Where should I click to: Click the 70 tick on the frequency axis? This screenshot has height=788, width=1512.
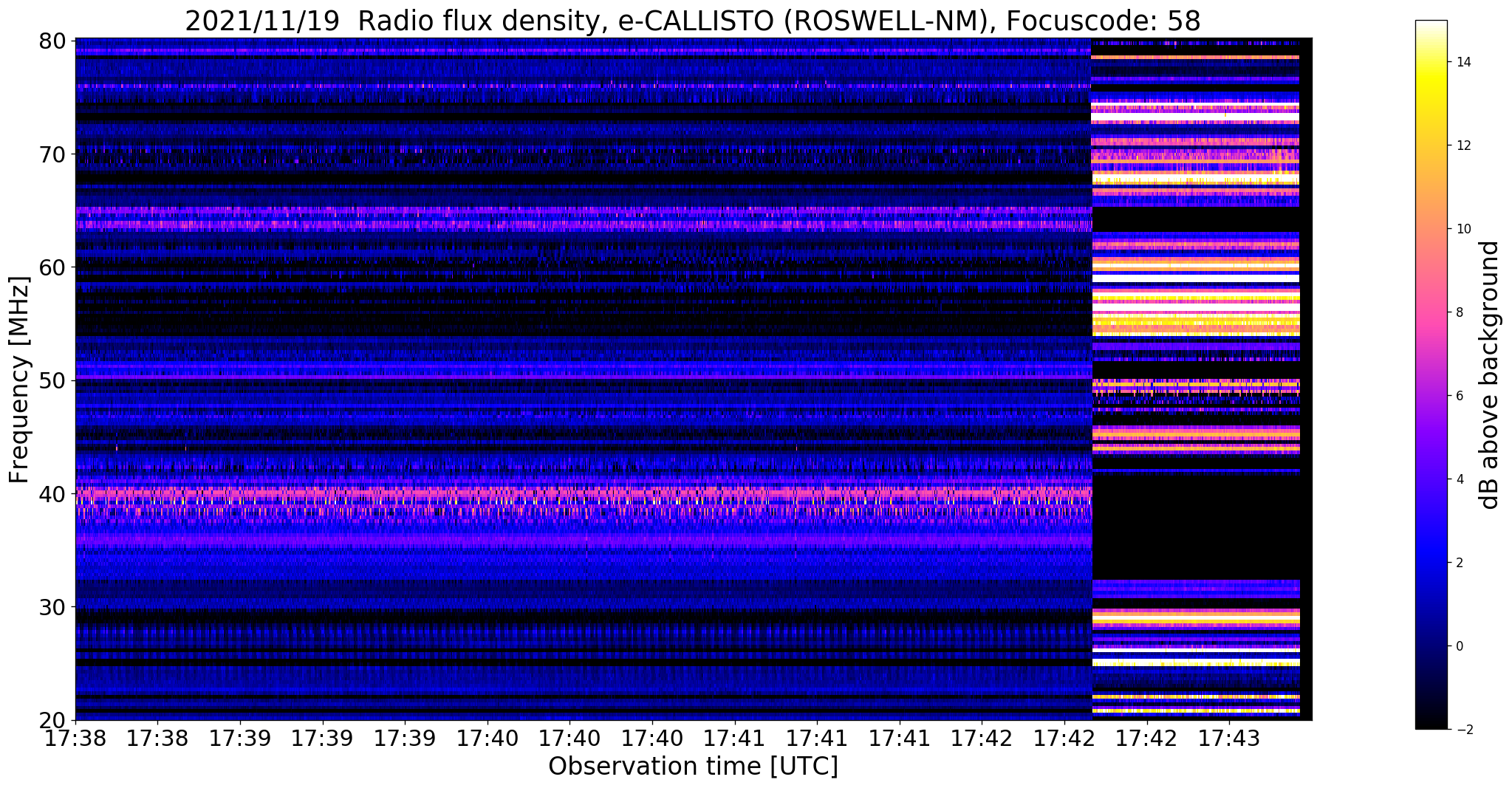point(52,154)
